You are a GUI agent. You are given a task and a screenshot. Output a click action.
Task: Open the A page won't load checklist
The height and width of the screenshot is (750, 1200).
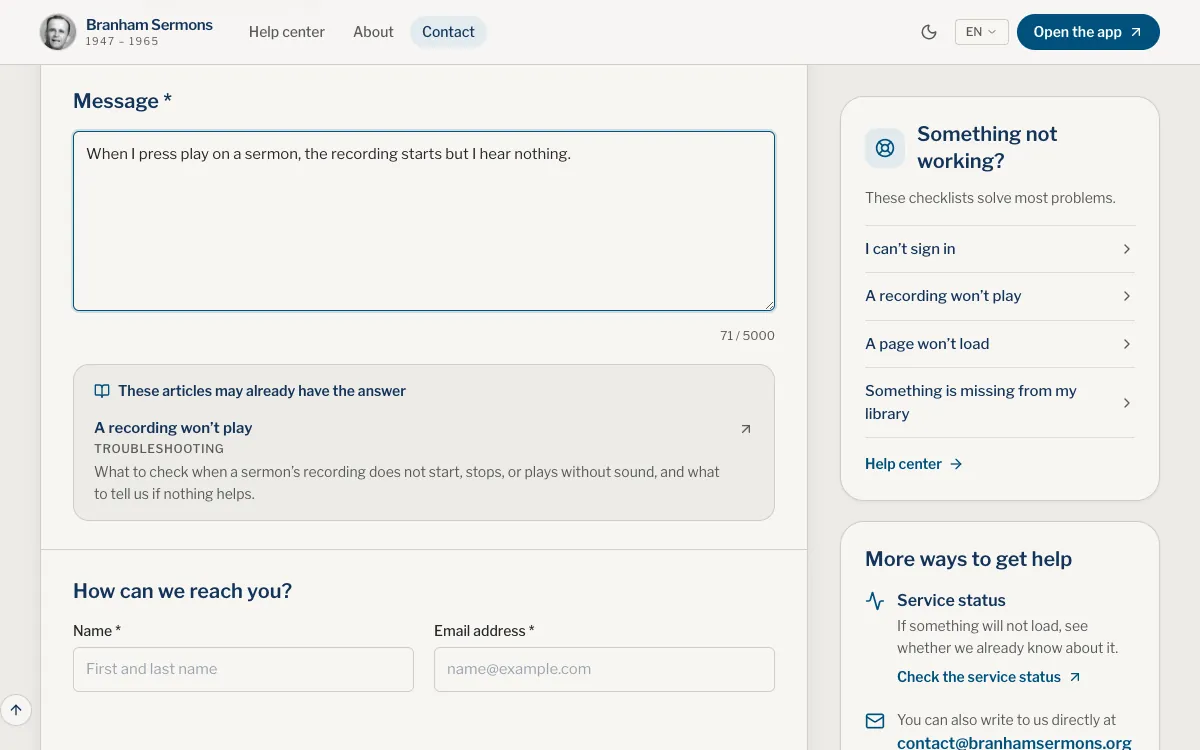1000,344
